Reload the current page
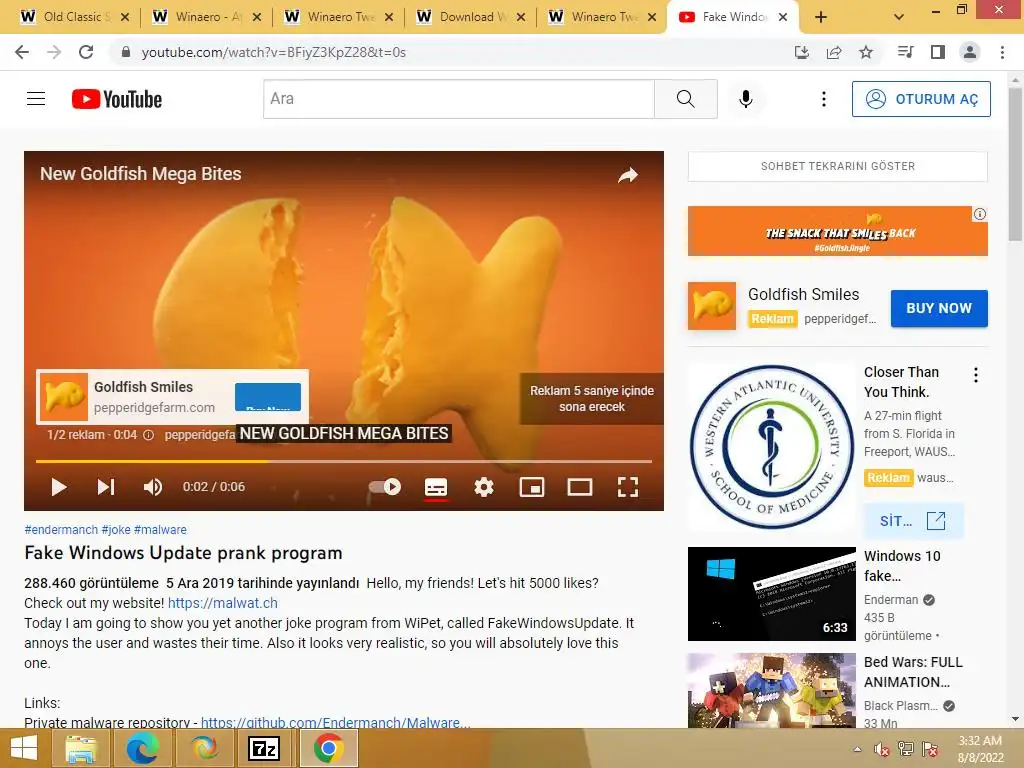 (86, 52)
